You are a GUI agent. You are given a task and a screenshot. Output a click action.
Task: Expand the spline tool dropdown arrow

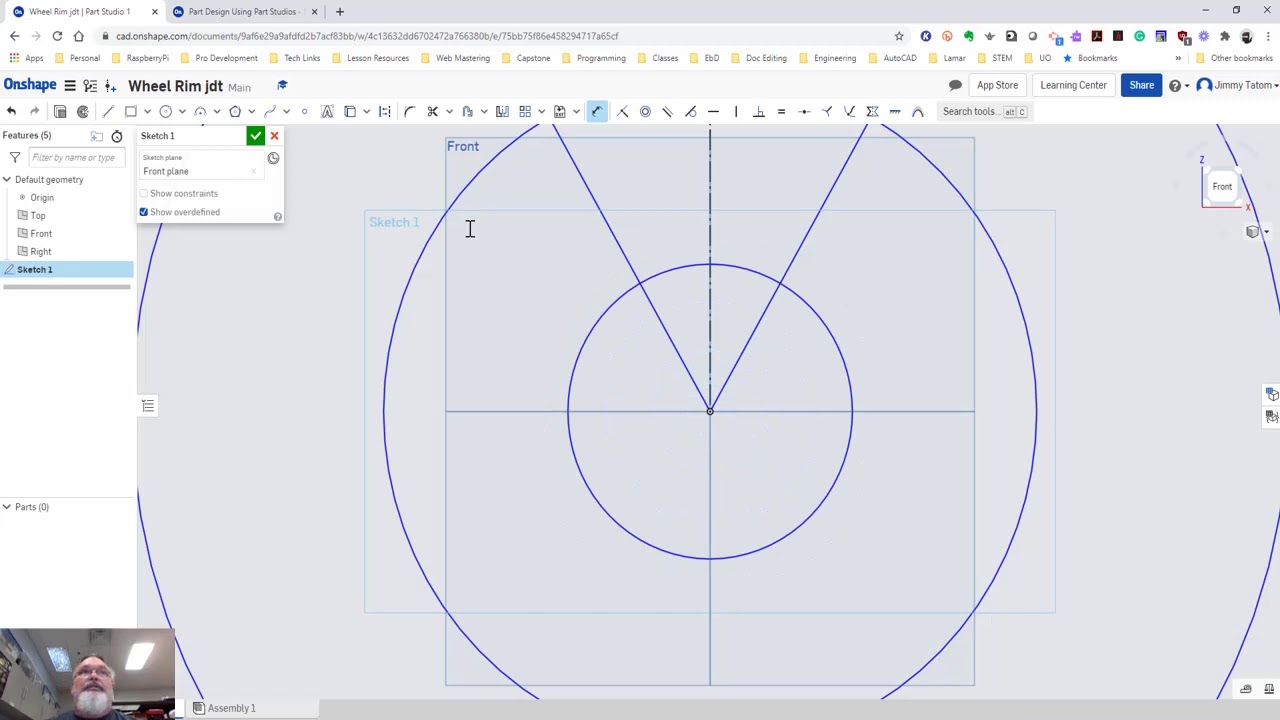coord(286,111)
